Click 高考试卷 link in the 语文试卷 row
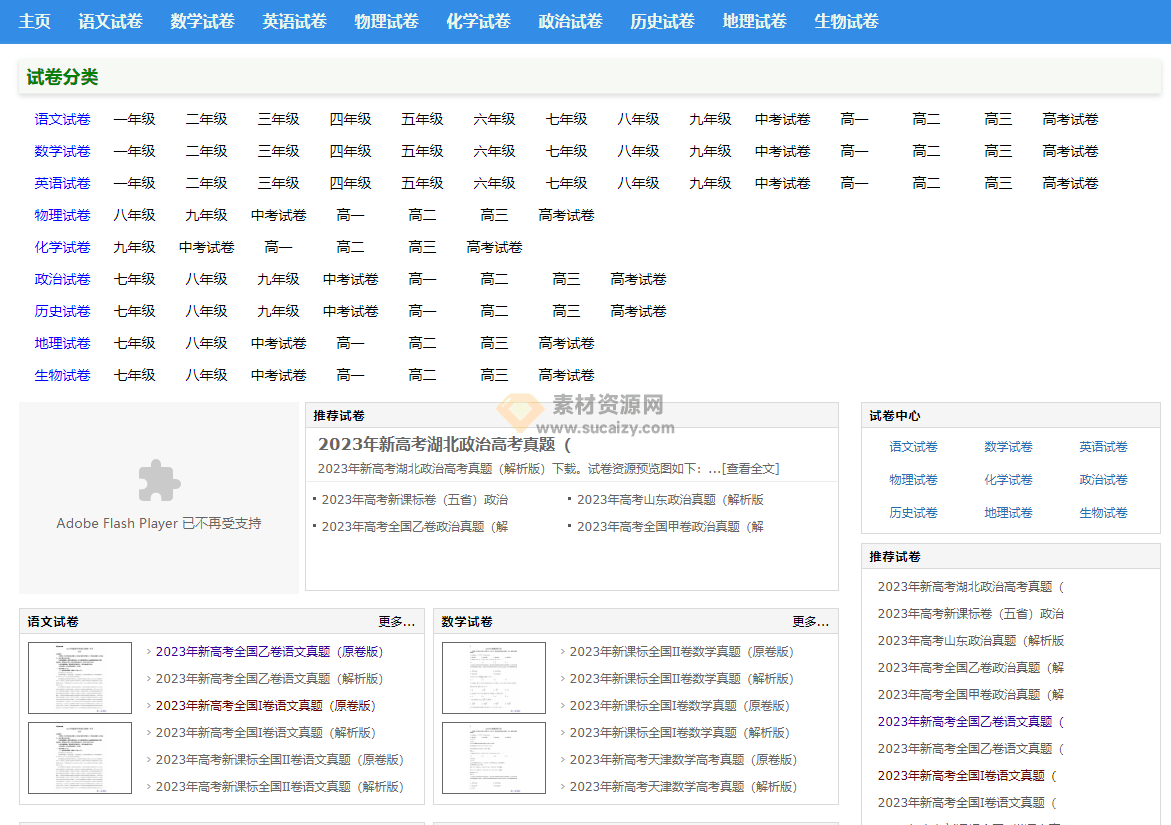This screenshot has width=1171, height=825. click(x=1069, y=118)
